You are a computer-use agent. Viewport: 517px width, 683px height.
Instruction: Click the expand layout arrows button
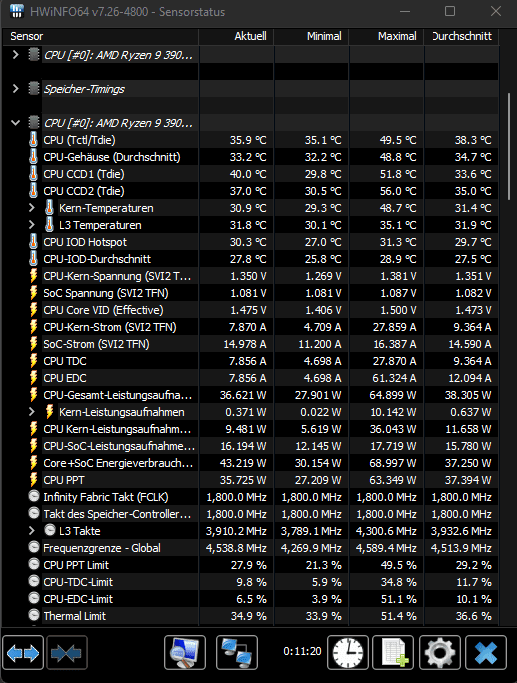23,652
